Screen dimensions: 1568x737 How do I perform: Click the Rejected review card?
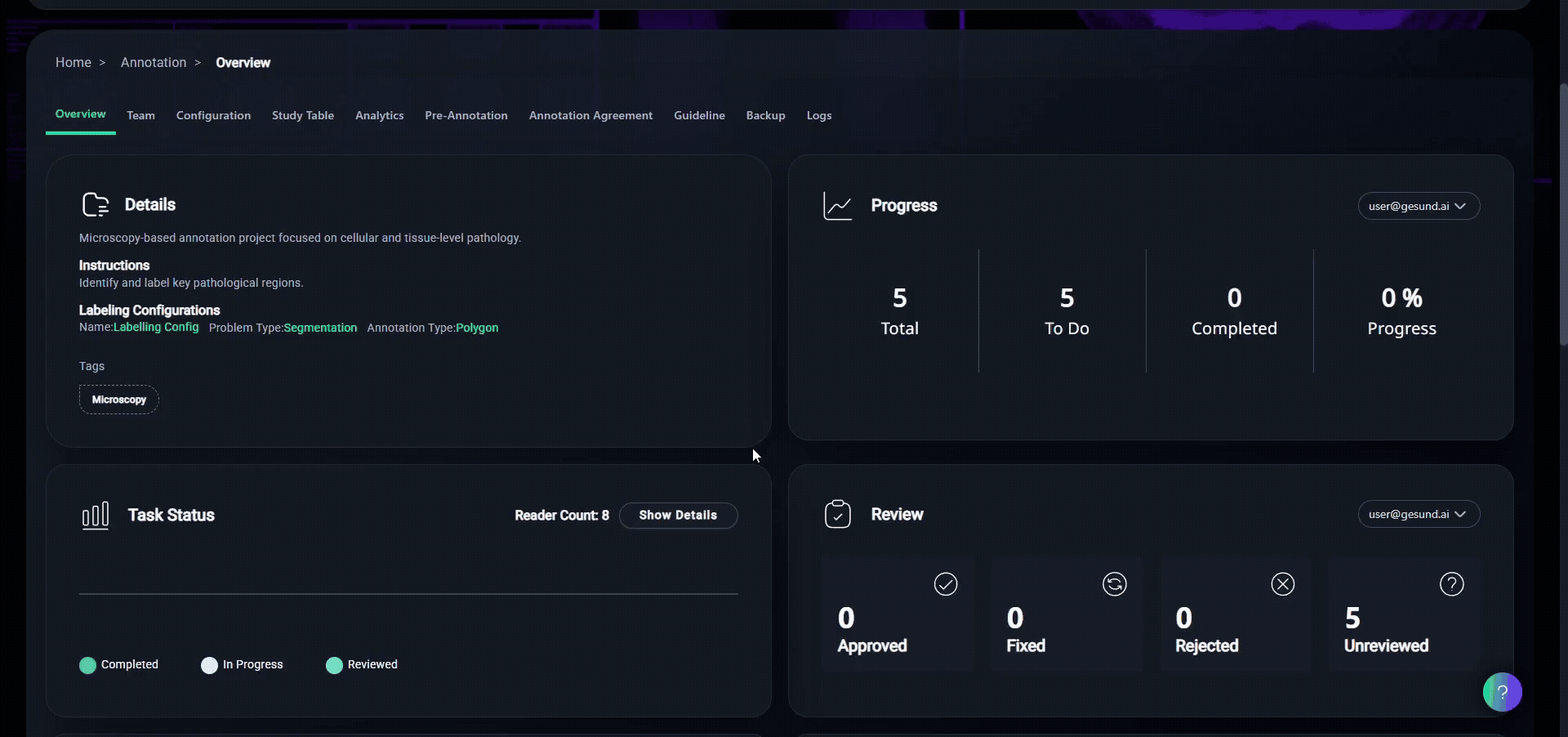tap(1235, 614)
